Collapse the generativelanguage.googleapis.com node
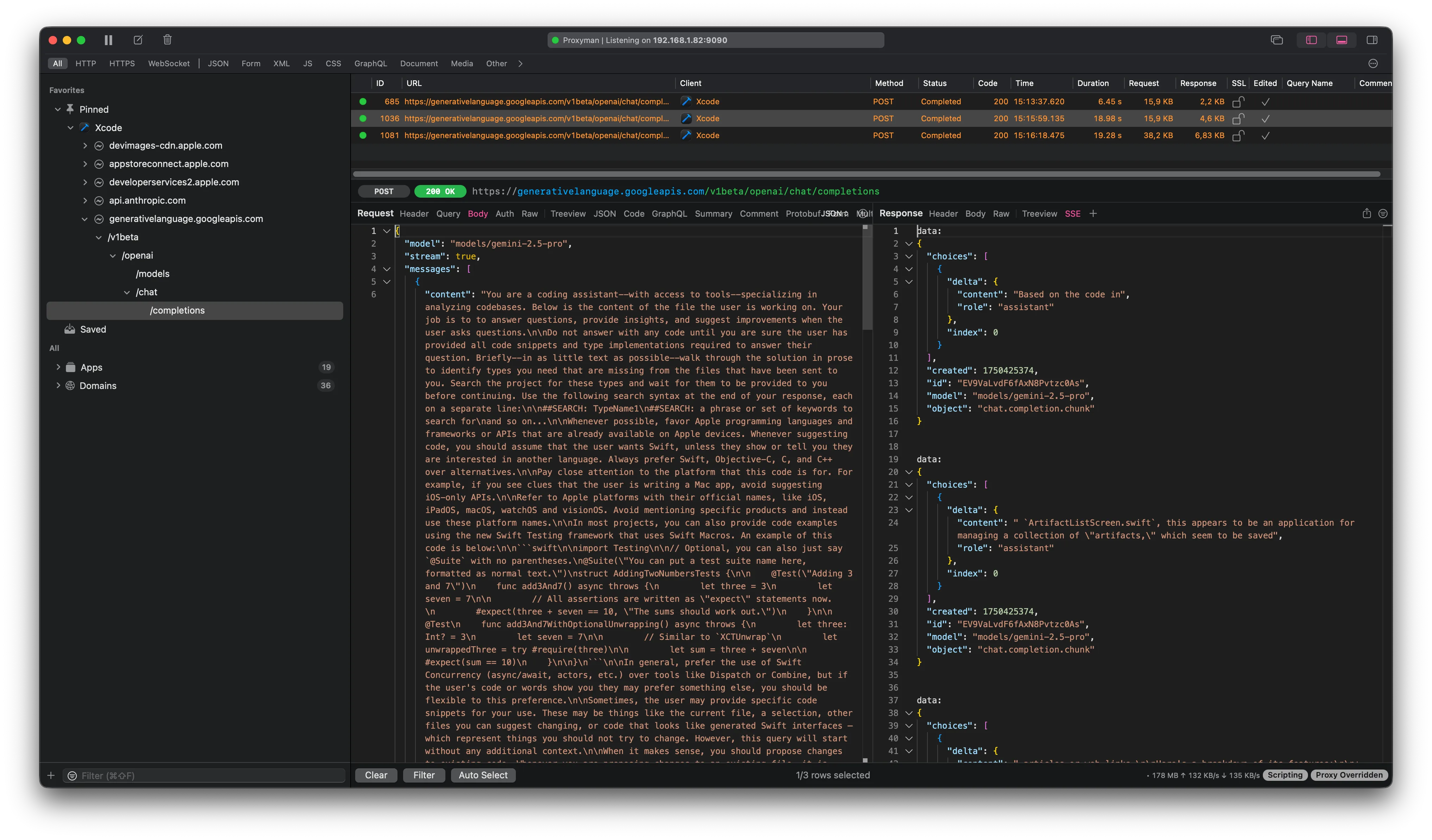 85,219
